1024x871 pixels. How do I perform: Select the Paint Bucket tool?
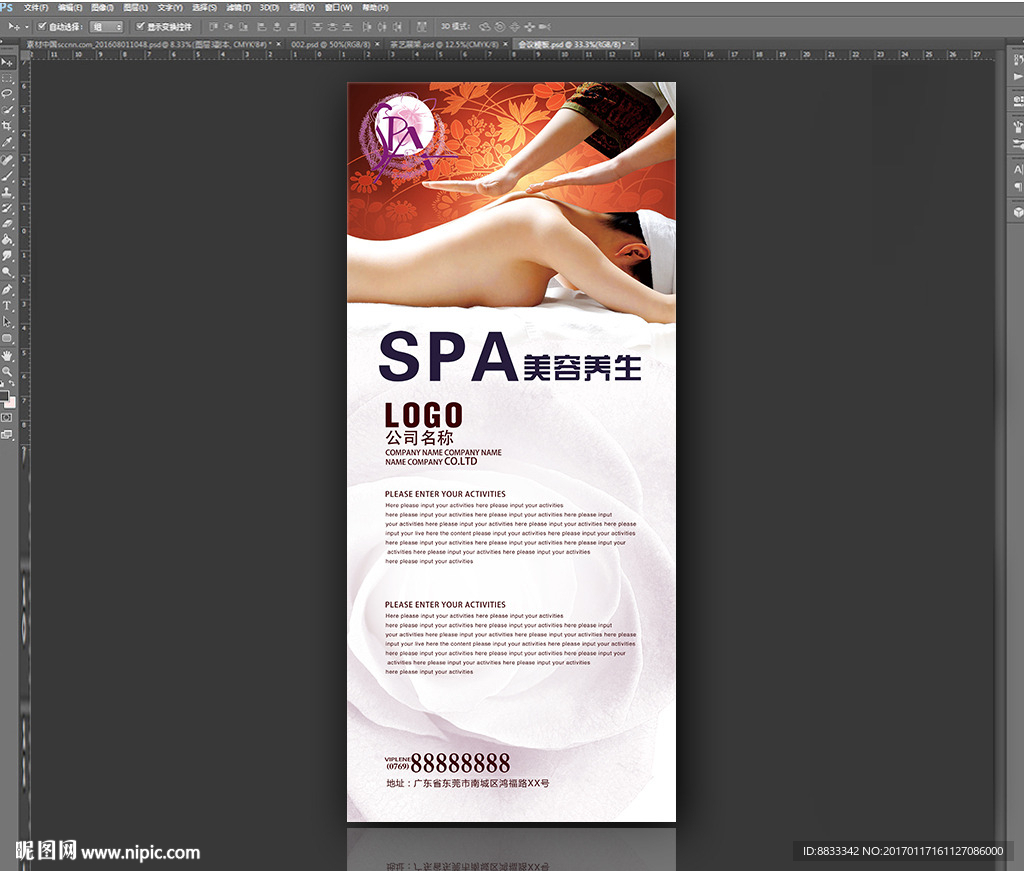(x=7, y=240)
